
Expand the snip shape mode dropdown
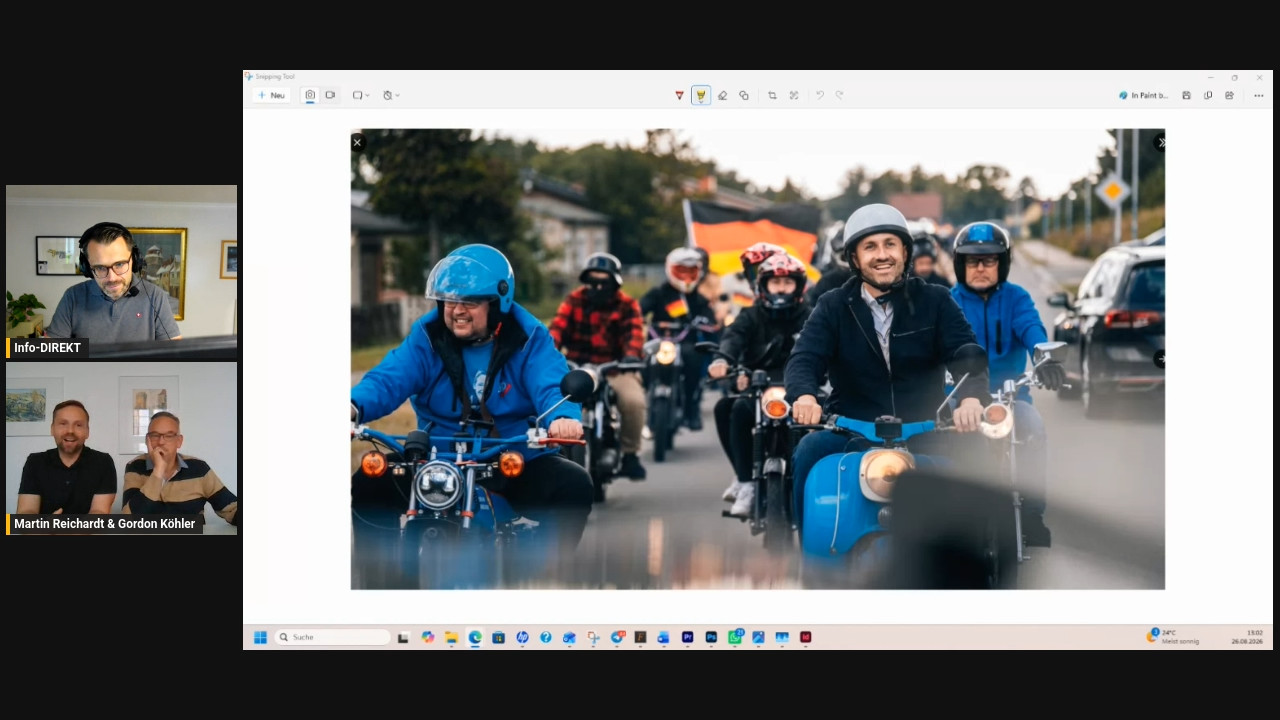coord(361,95)
